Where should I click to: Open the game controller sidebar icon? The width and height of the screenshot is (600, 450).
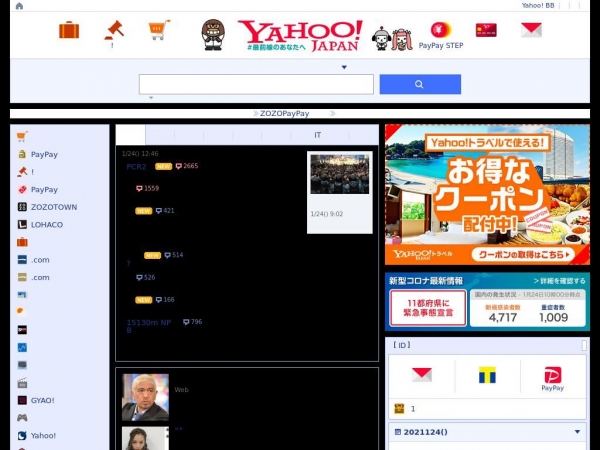click(22, 418)
